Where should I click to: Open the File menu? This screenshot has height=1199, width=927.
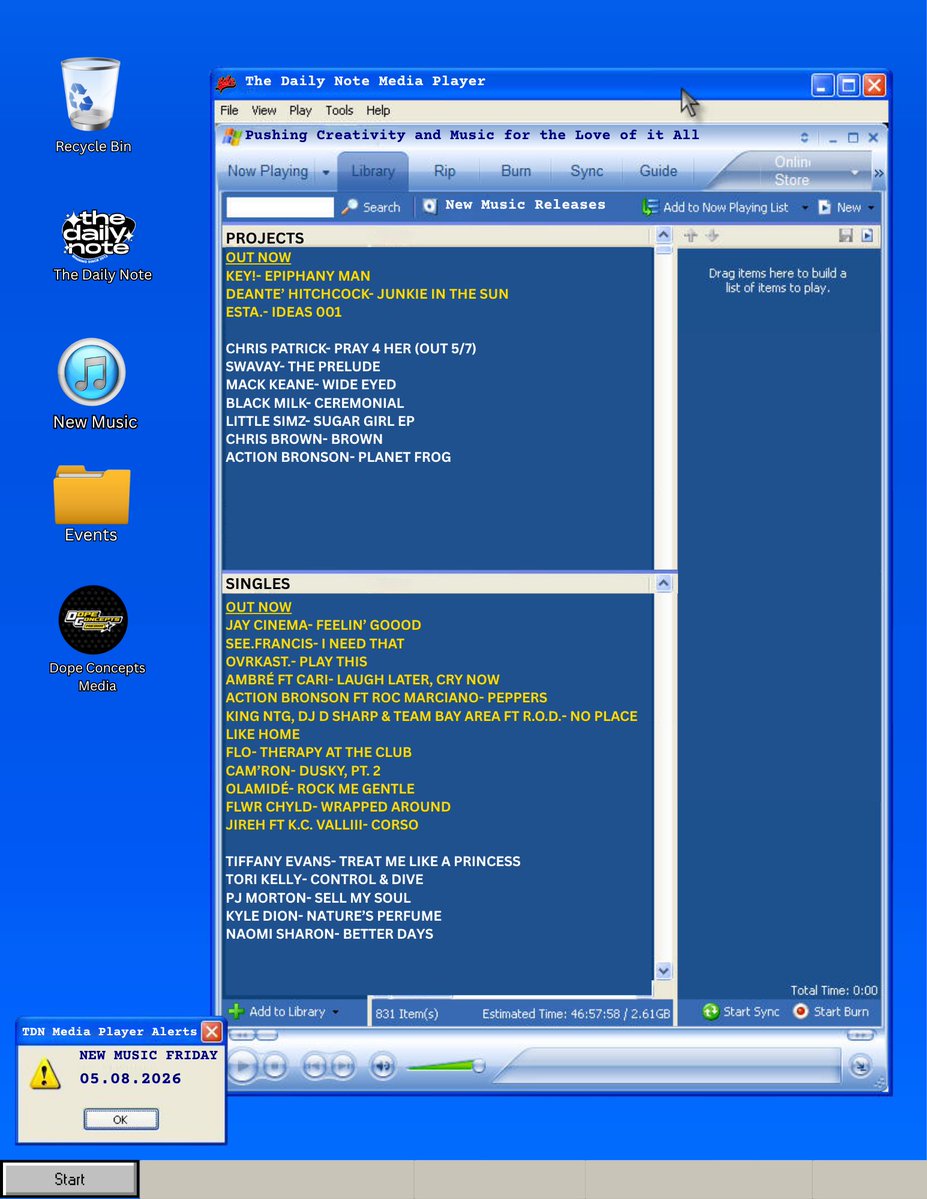(x=229, y=110)
